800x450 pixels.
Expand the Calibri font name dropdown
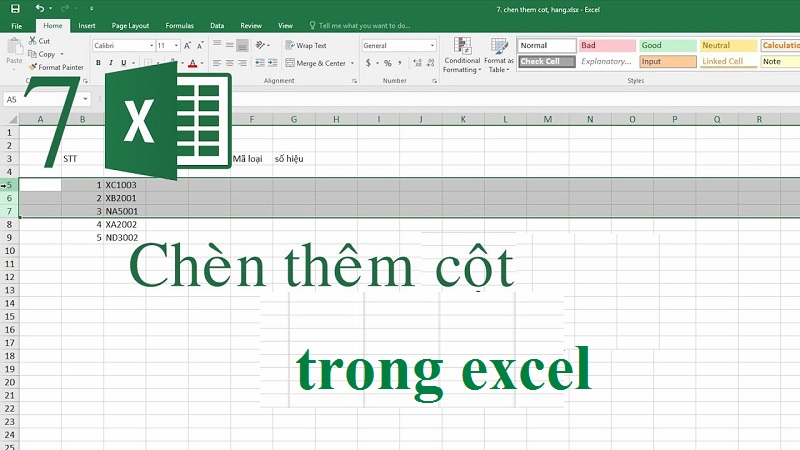click(152, 45)
